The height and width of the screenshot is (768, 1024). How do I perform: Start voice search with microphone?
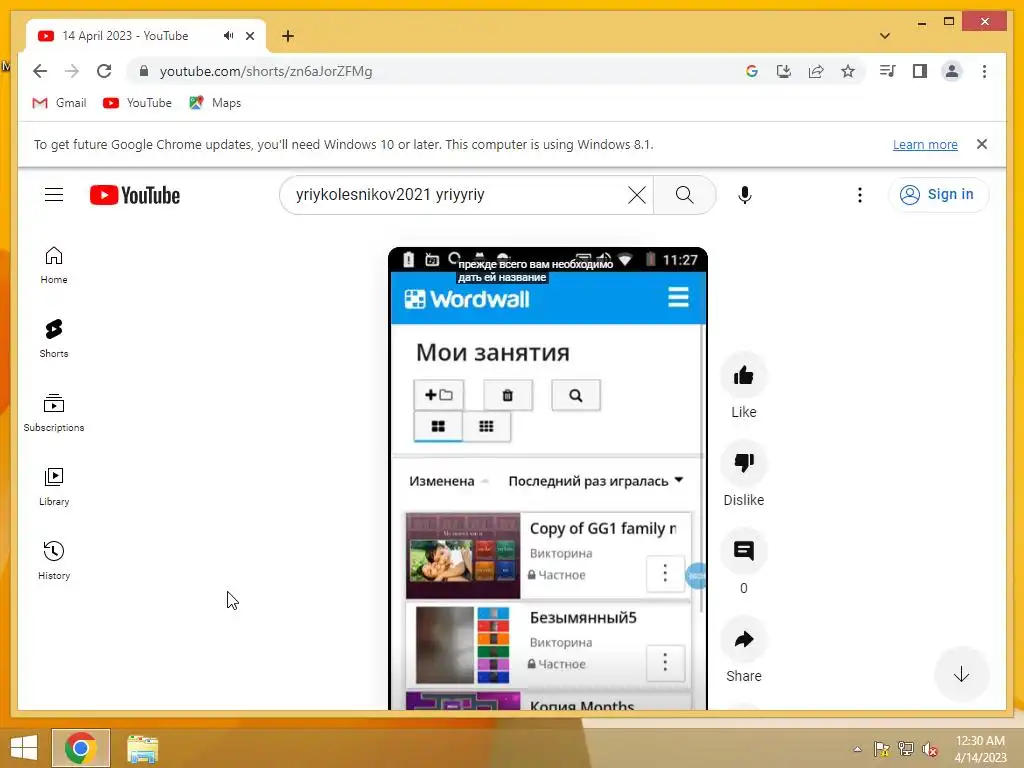pyautogui.click(x=744, y=195)
